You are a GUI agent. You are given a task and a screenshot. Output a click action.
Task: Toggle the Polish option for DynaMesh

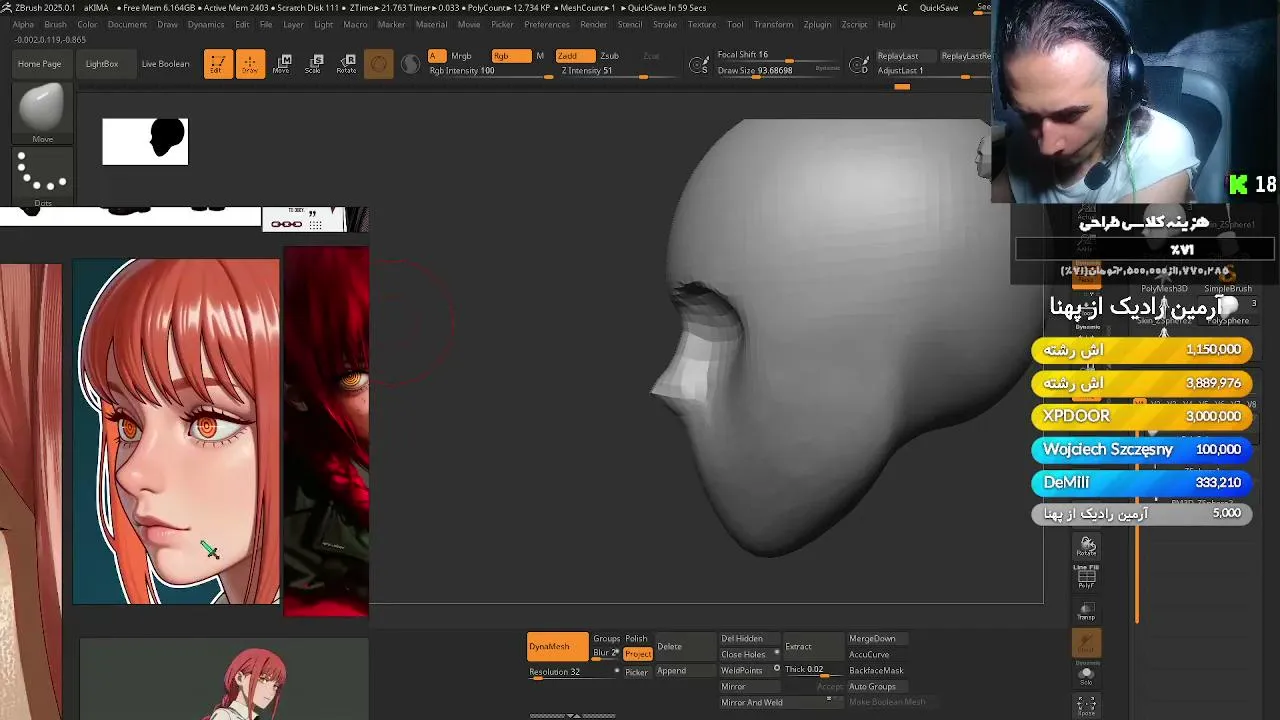click(x=636, y=639)
